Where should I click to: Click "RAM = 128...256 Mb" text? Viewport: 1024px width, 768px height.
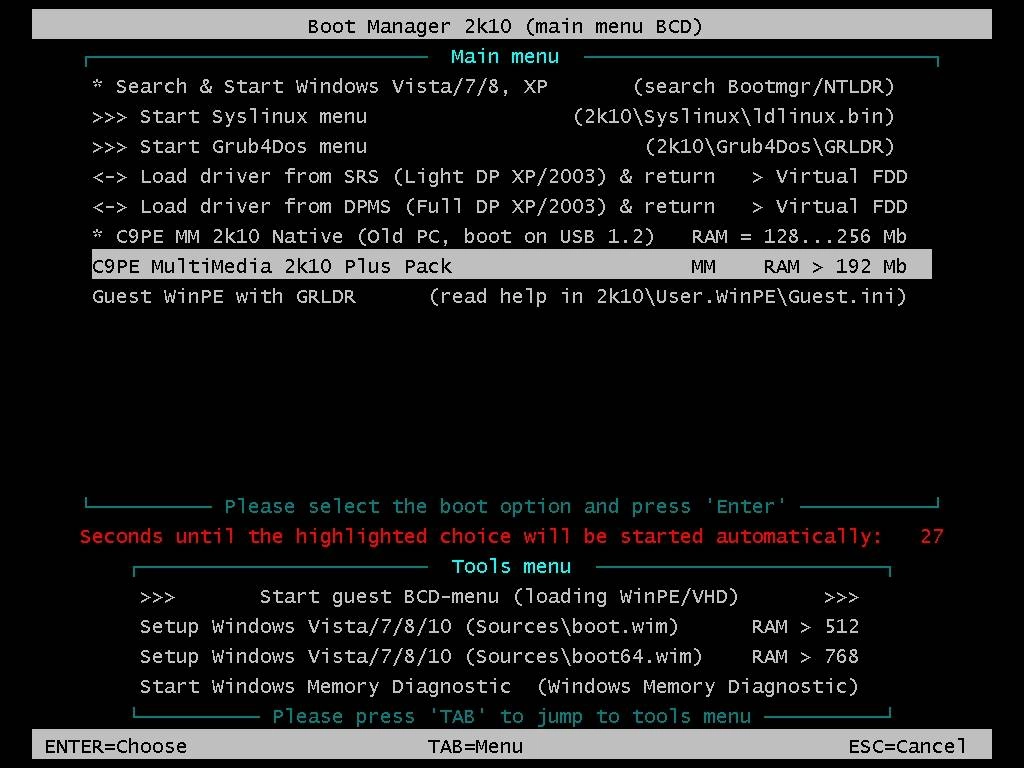[x=799, y=236]
